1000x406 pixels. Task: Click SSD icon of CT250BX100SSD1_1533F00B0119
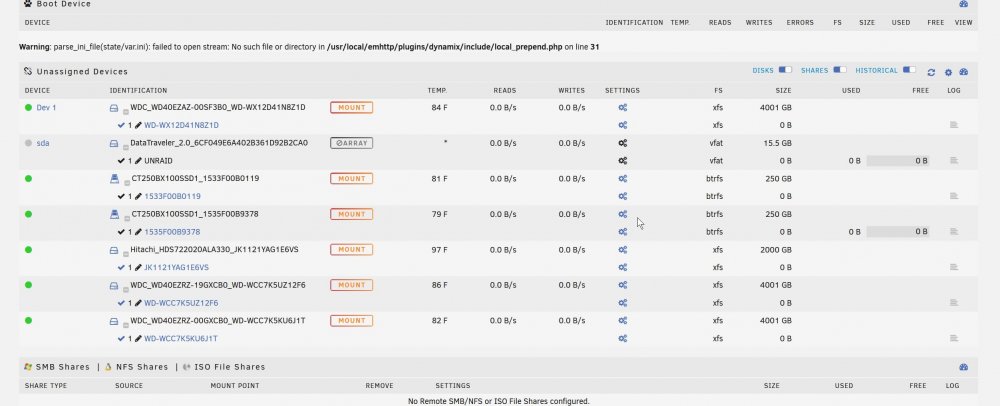pos(114,179)
